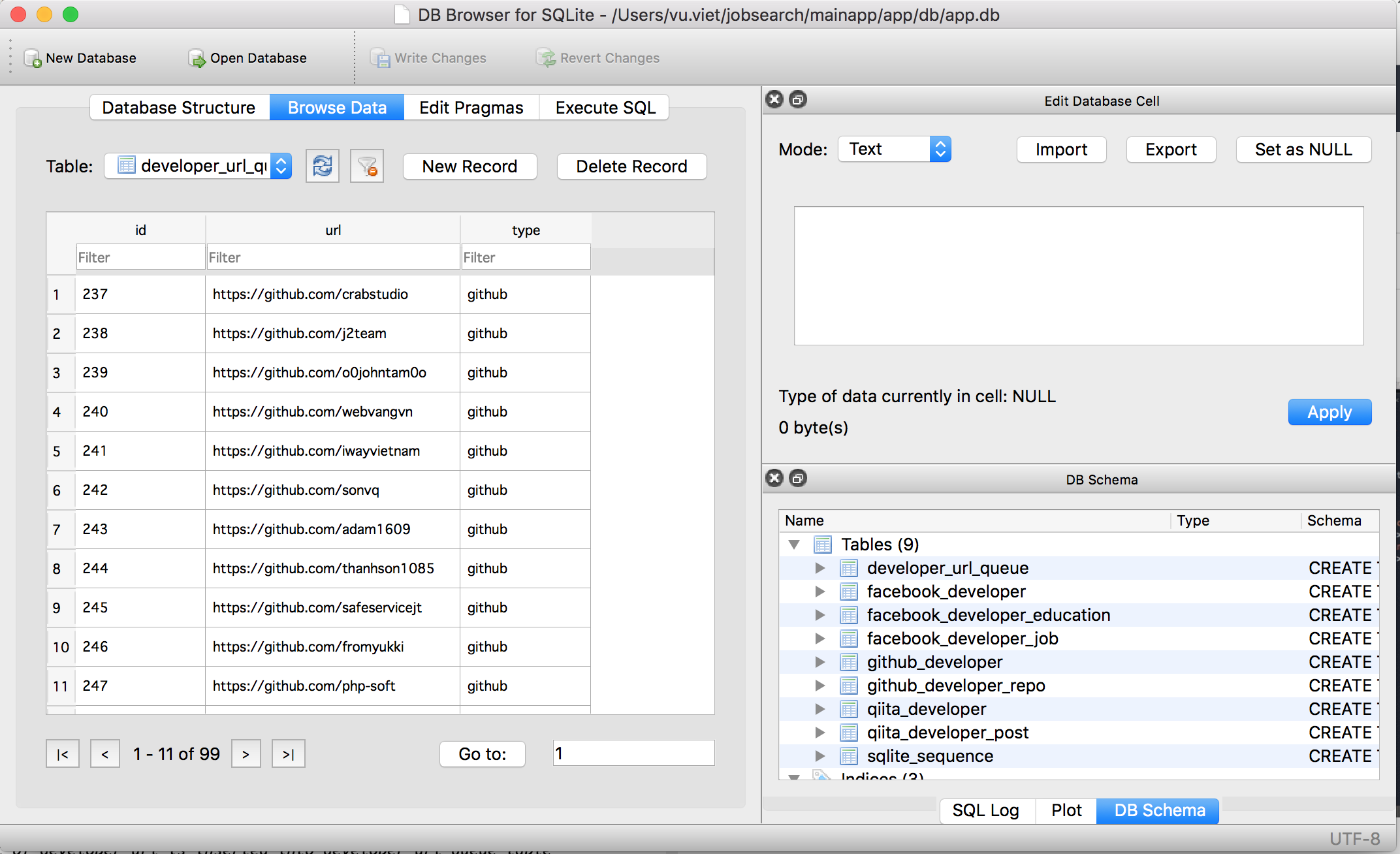Click the github_developer table icon in schema
Screen dimensions: 1400x854
click(848, 662)
